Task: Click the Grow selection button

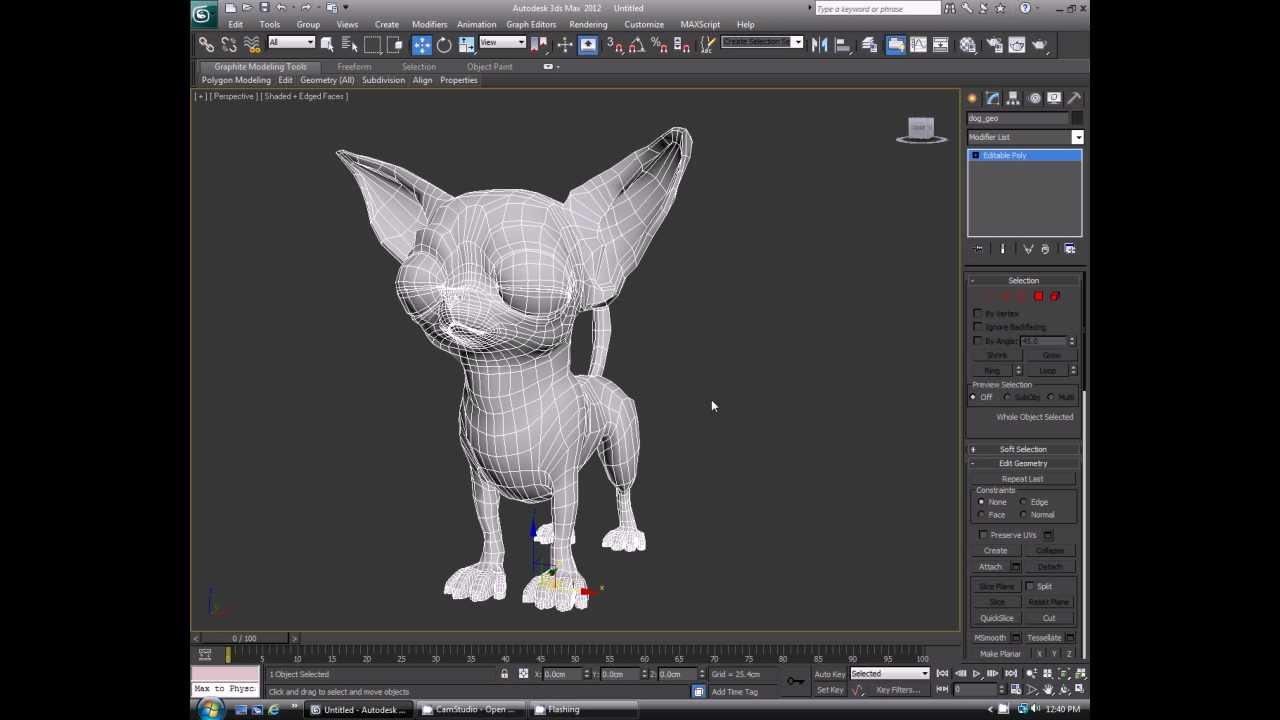Action: [x=1052, y=355]
